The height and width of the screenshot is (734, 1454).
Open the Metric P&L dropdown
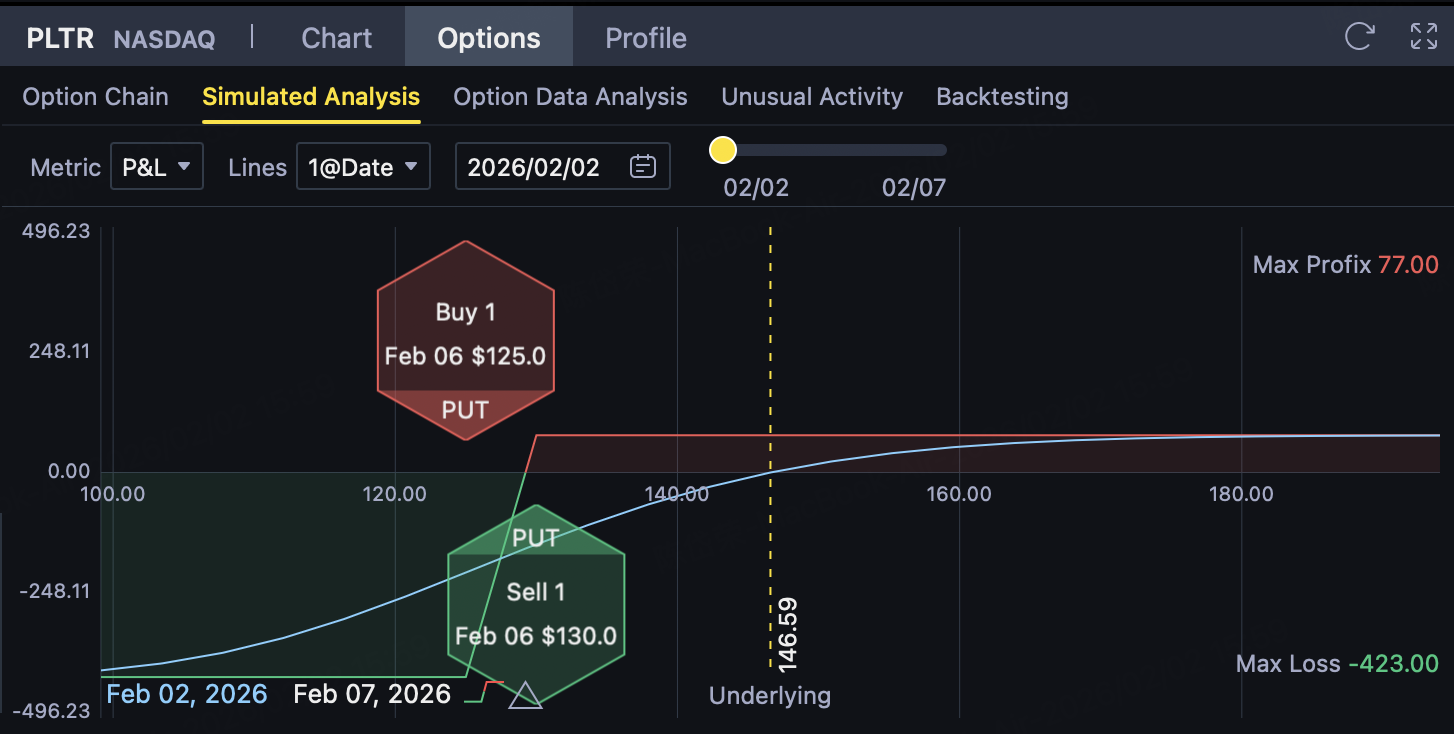157,167
